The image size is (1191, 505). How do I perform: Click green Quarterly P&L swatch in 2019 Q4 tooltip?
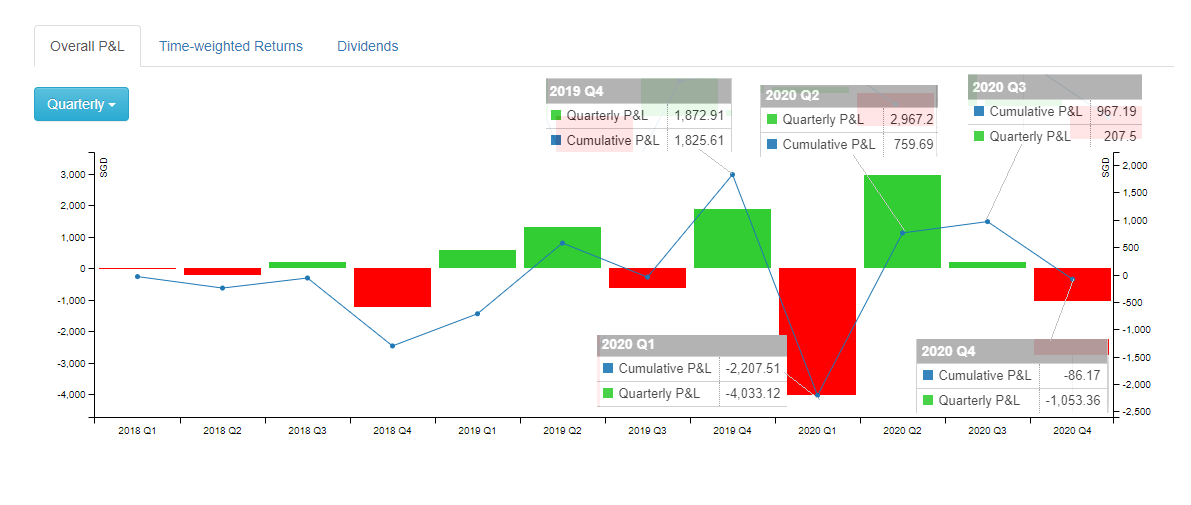click(x=556, y=116)
